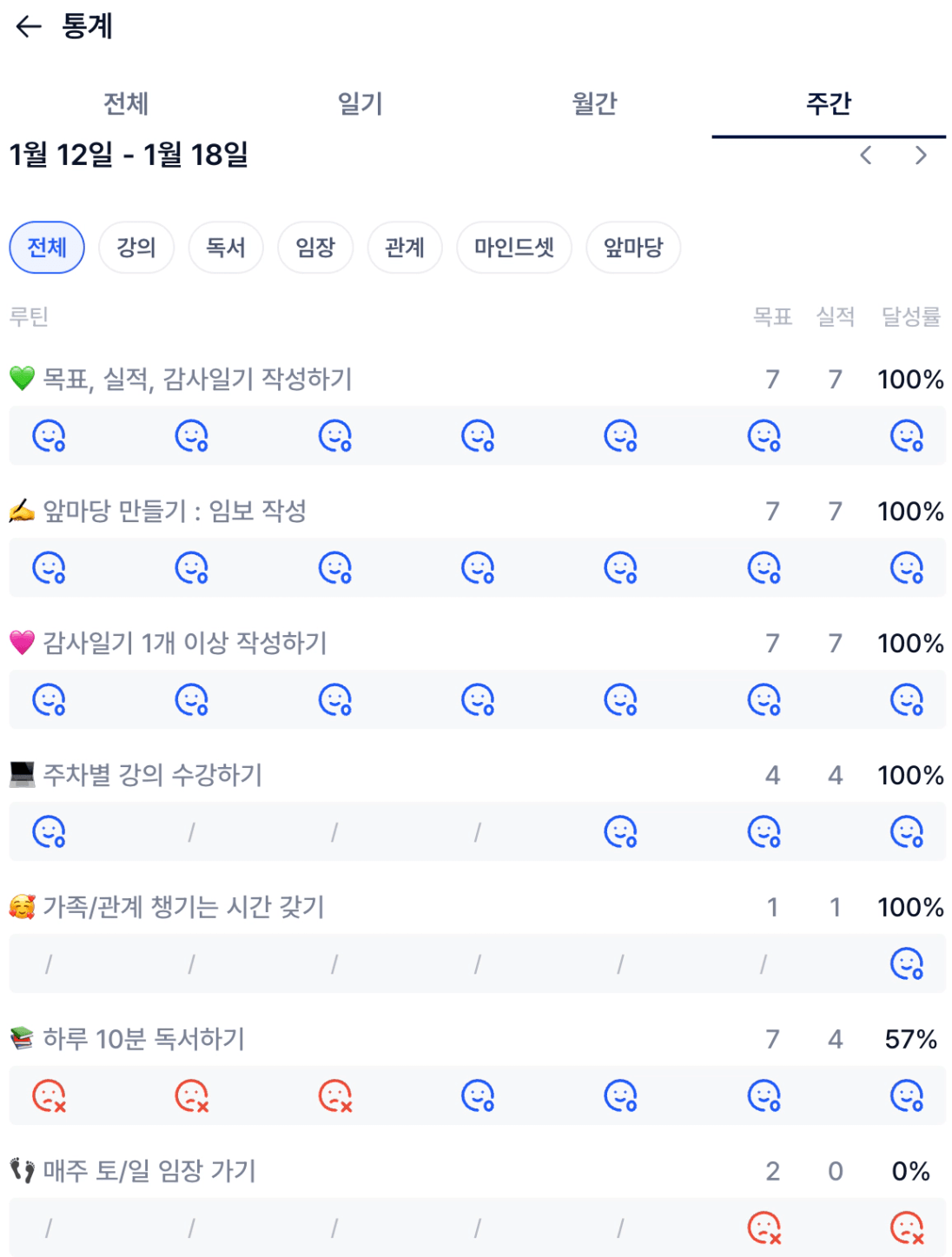Click the only smiley in 가족/관계 챙기는 시간 갖기 row
This screenshot has width=952, height=1257.
pos(907,963)
